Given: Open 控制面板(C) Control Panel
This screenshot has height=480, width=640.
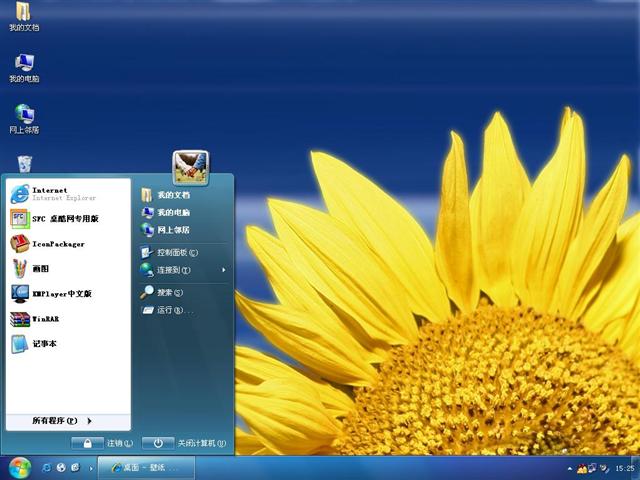Looking at the screenshot, I should pos(183,253).
